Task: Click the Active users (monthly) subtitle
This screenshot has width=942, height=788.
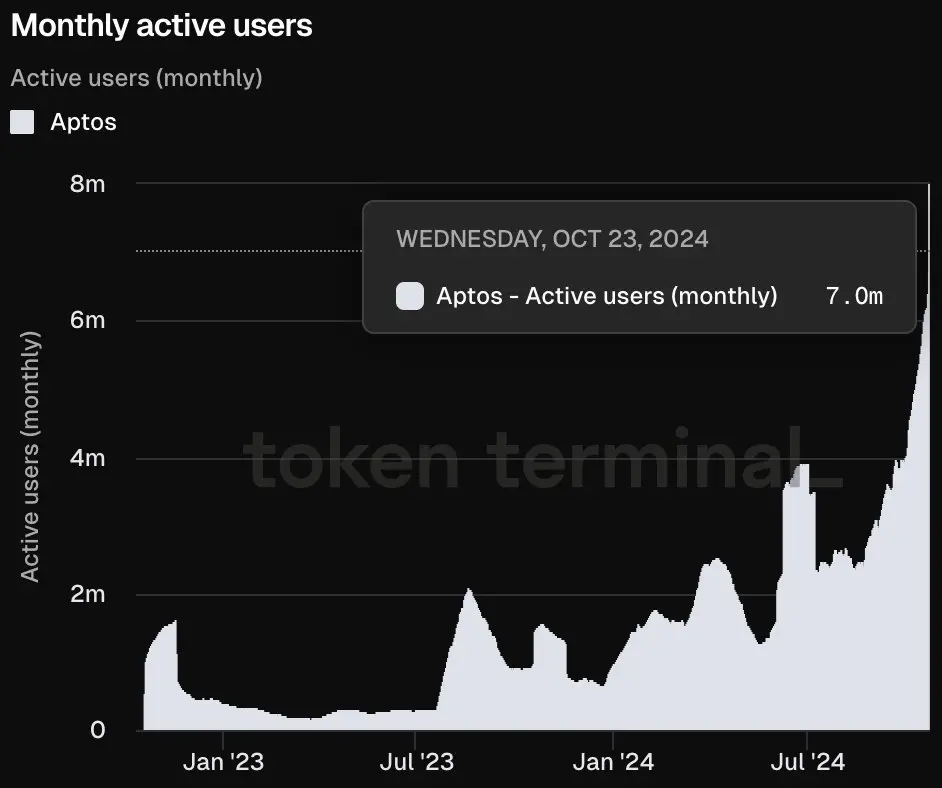Action: 136,77
